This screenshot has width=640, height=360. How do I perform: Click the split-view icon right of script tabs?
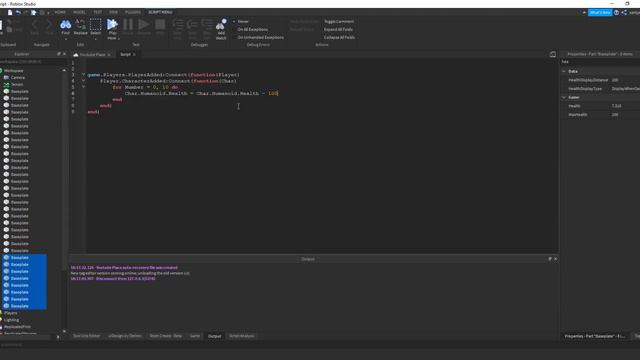coord(553,54)
